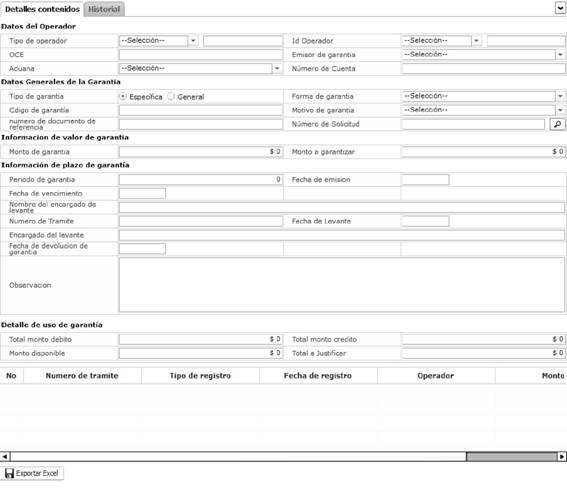Click the Total monto credito field

(x=483, y=339)
